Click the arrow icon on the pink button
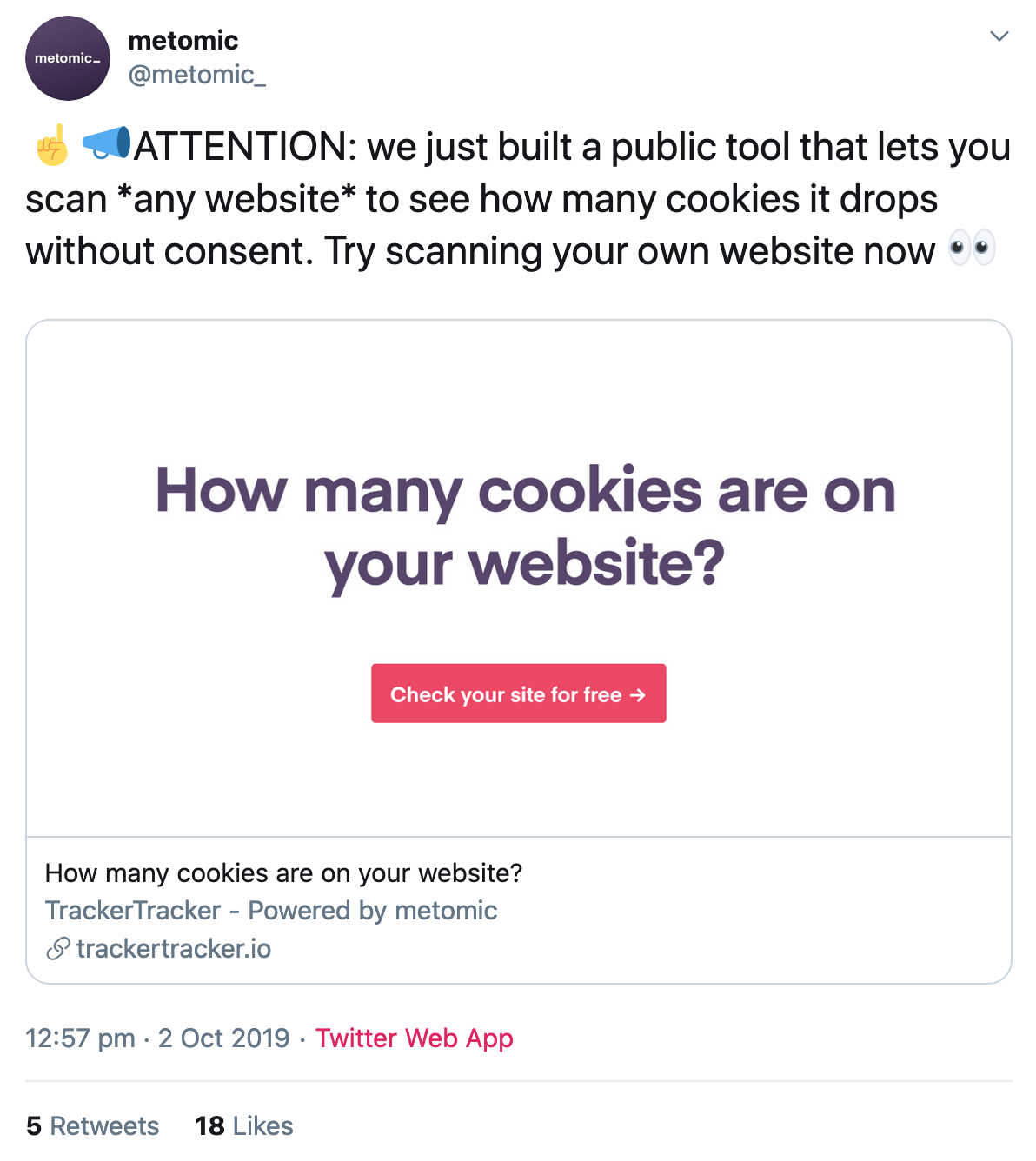1036x1161 pixels. pyautogui.click(x=638, y=694)
